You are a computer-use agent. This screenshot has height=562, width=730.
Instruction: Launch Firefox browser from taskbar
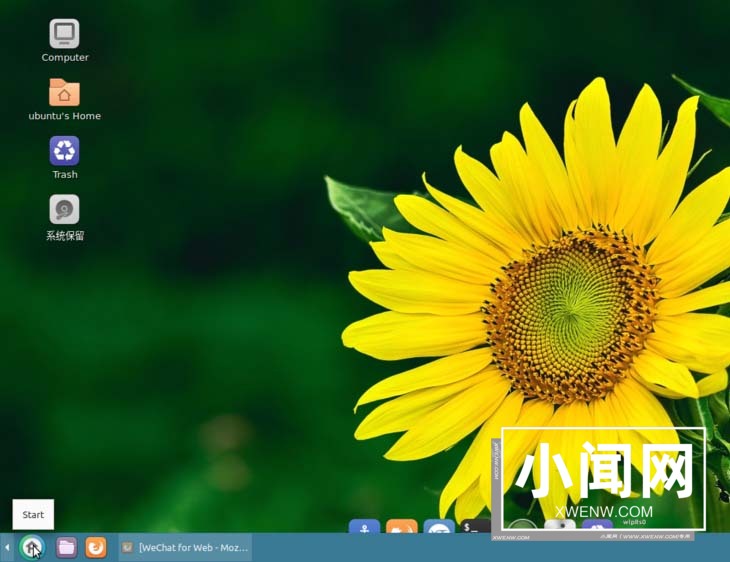pyautogui.click(x=96, y=547)
